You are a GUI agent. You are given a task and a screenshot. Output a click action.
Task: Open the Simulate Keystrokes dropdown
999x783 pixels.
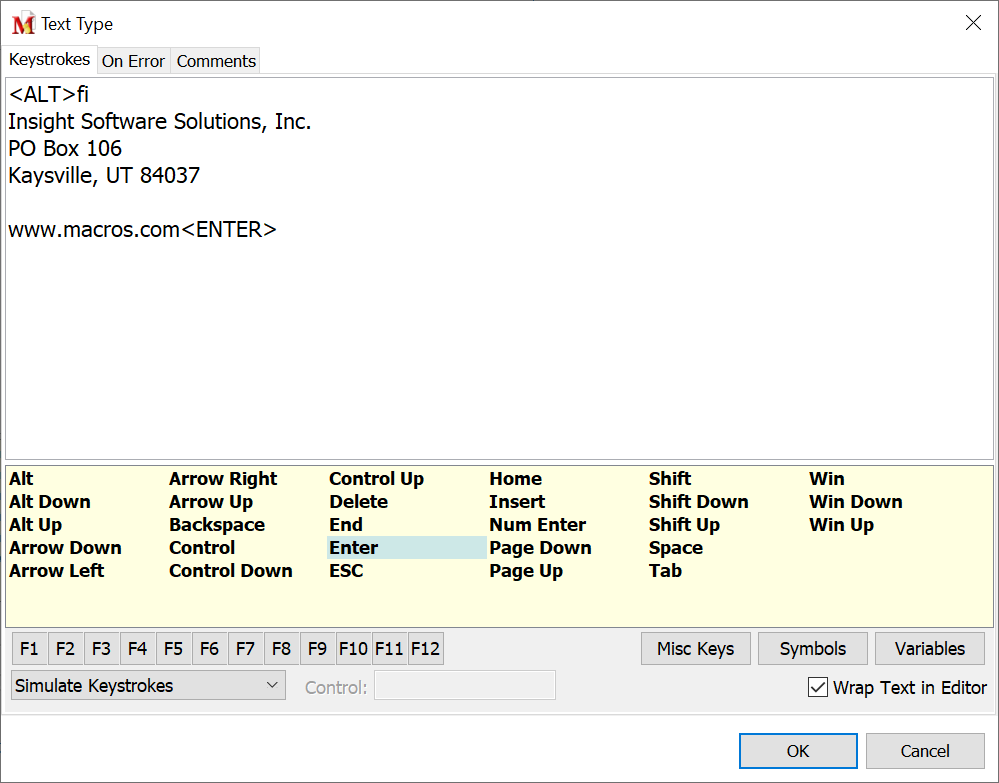click(x=147, y=686)
